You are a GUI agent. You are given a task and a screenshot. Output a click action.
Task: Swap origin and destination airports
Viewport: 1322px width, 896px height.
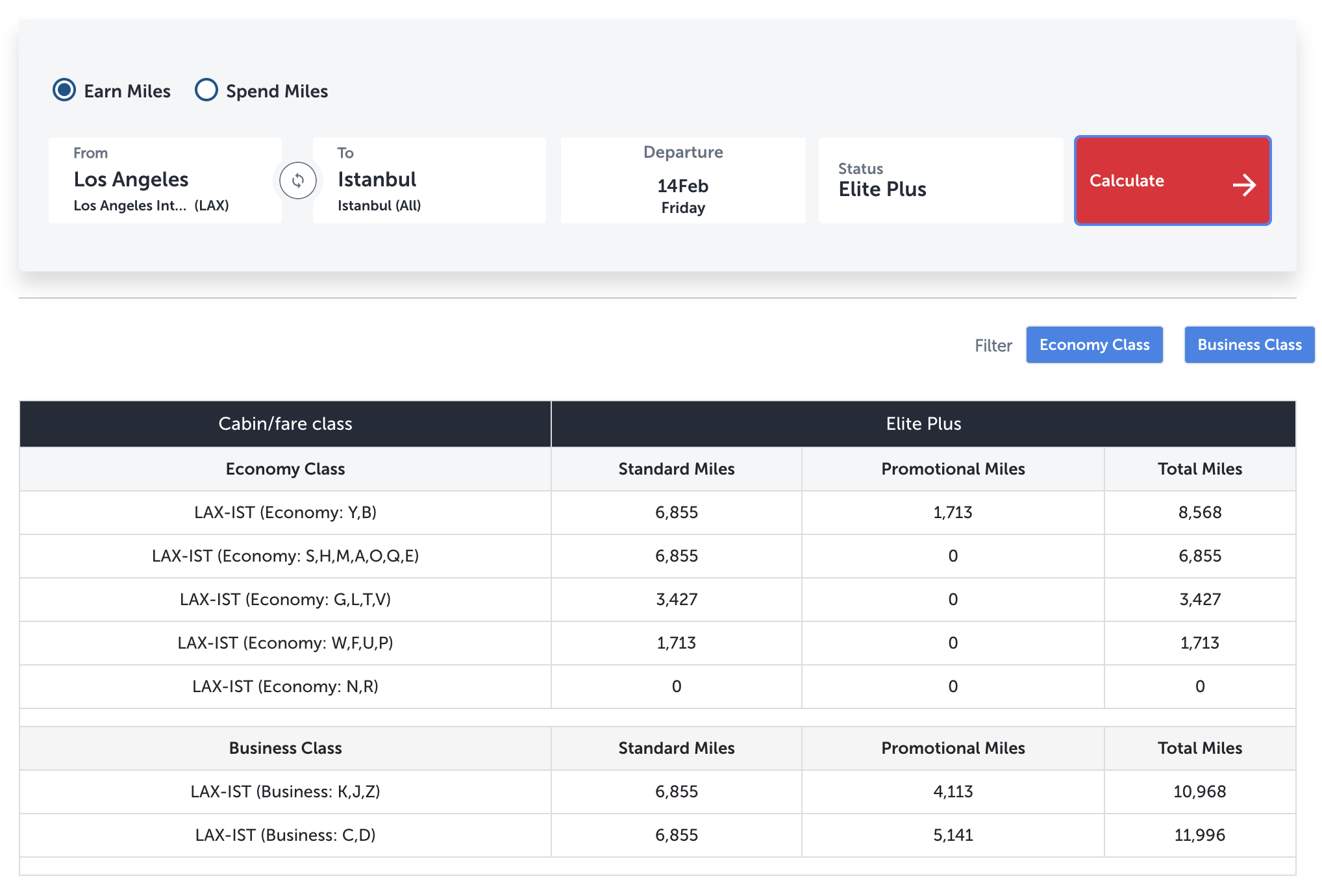pyautogui.click(x=298, y=180)
